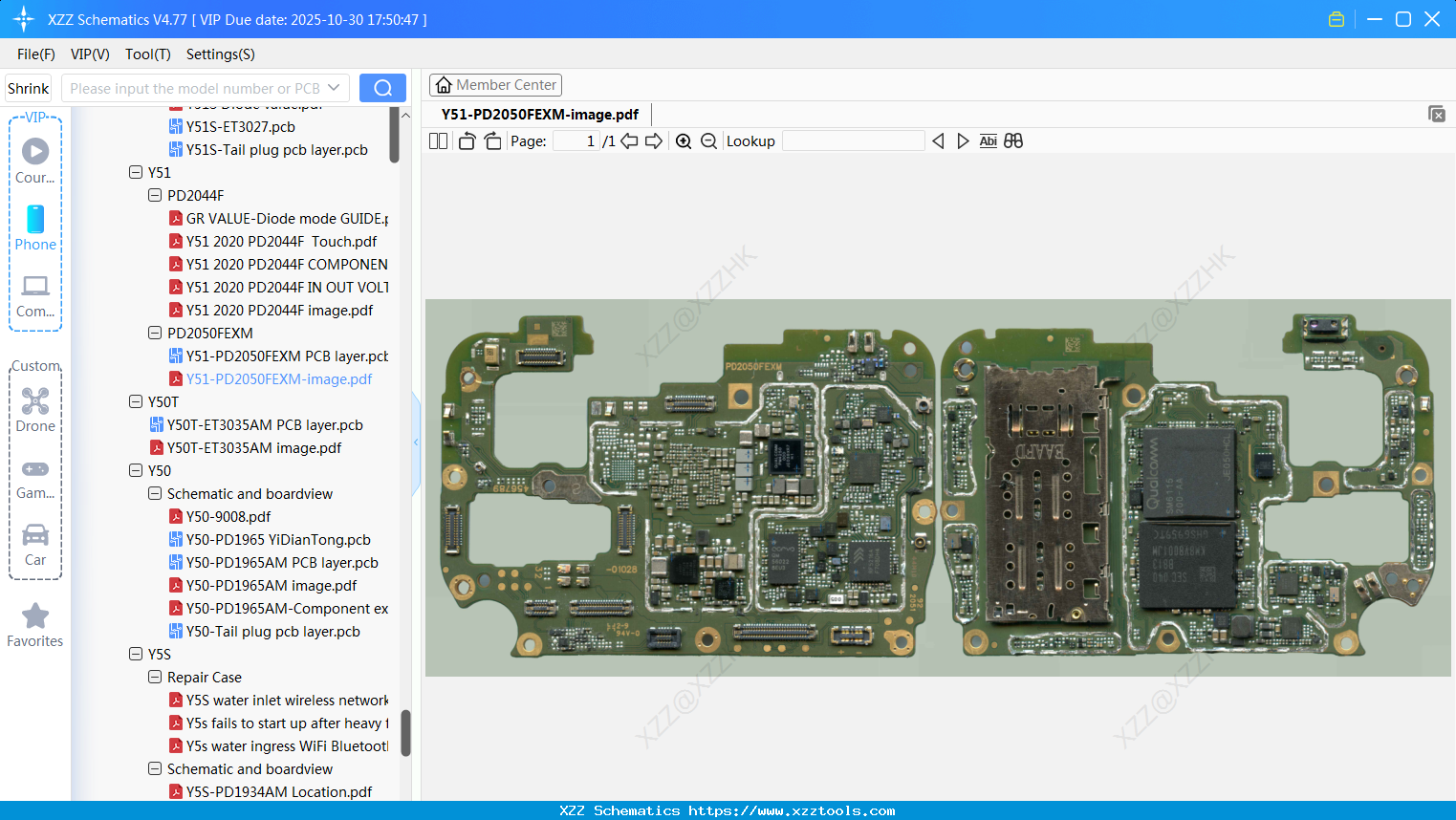
Task: Toggle the Abi match whole word option
Action: pyautogui.click(x=988, y=141)
